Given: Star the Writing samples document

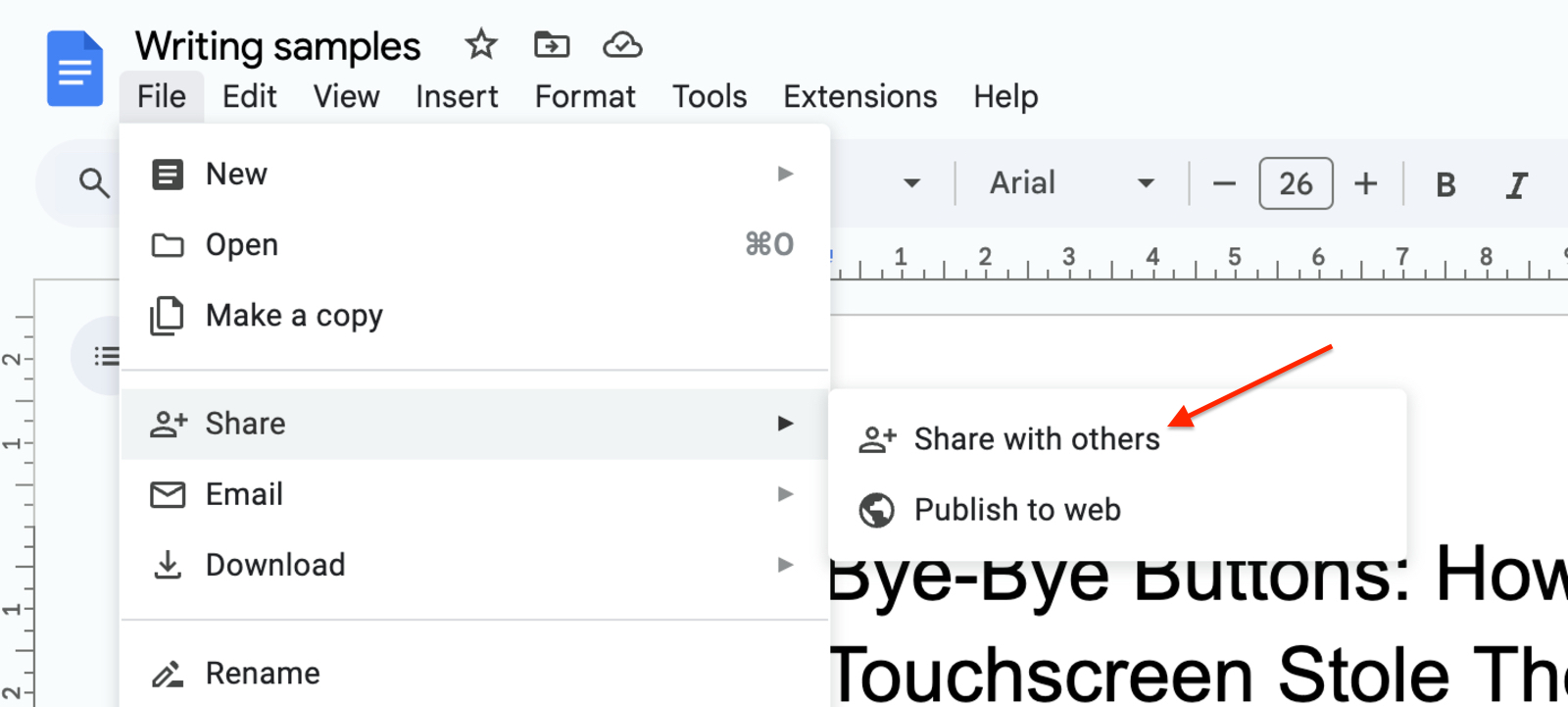Looking at the screenshot, I should (480, 44).
